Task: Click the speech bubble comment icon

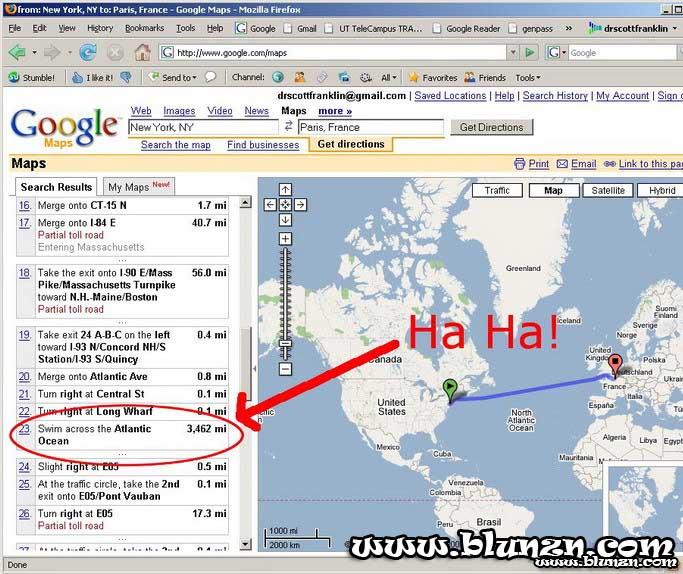Action: pyautogui.click(x=210, y=78)
